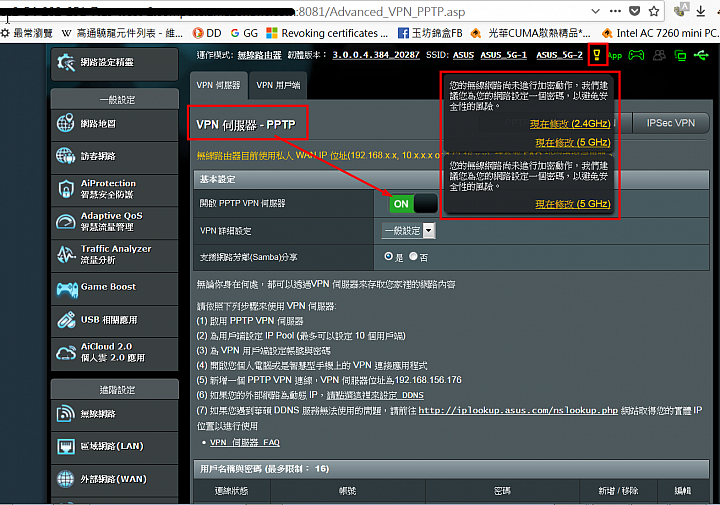Image resolution: width=720 pixels, height=505 pixels.
Task: Open USB application icon
Action: click(x=66, y=320)
